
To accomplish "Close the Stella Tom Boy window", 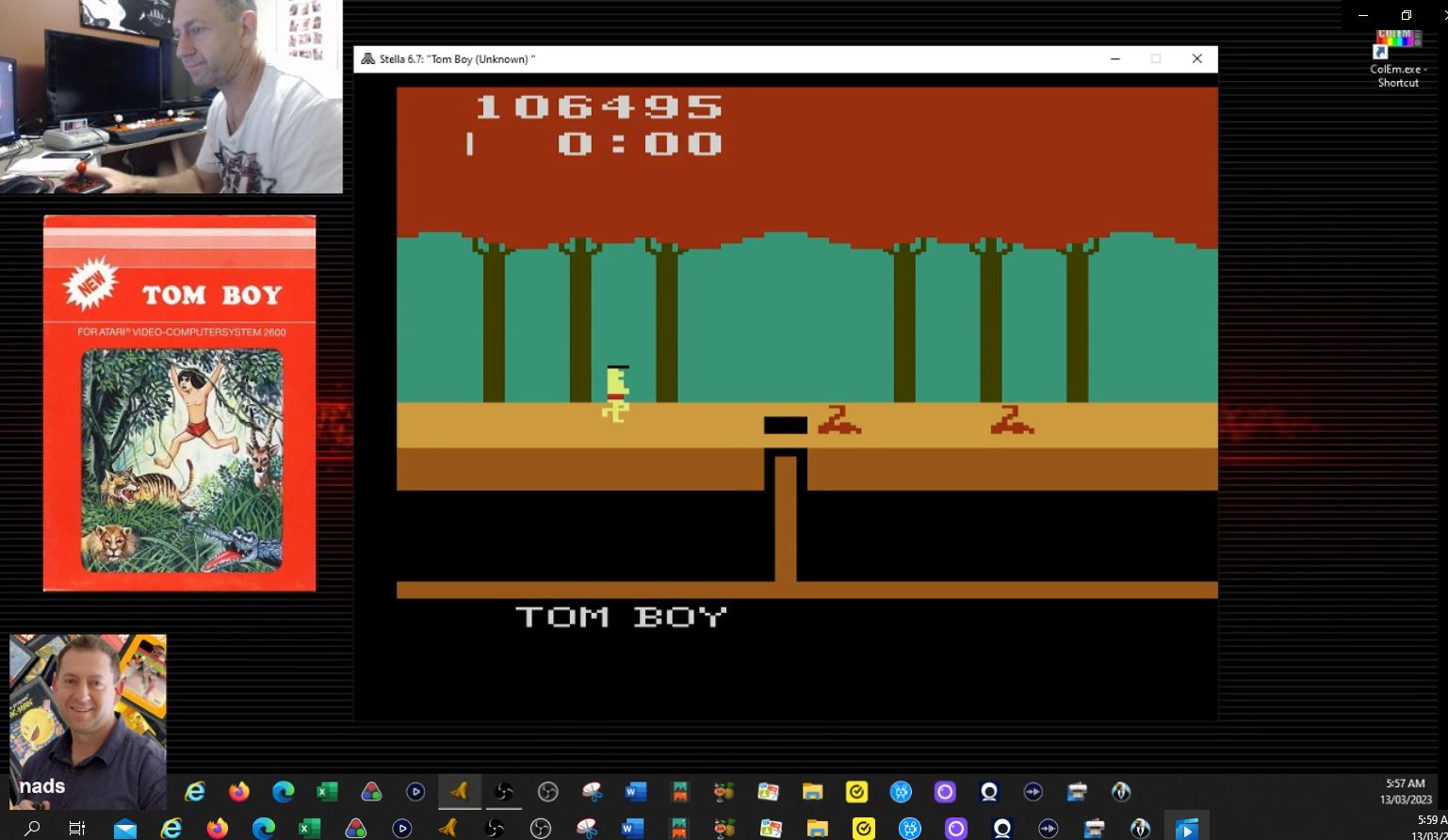I will [x=1196, y=58].
